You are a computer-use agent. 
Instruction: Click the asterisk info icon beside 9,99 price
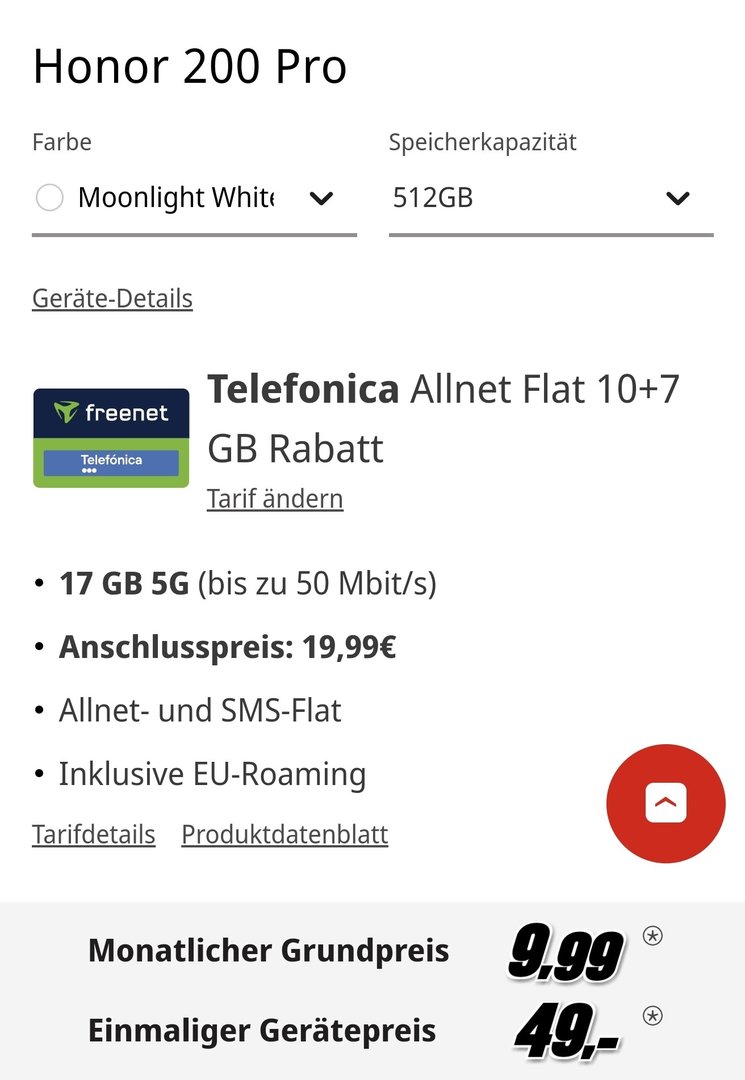tap(652, 937)
